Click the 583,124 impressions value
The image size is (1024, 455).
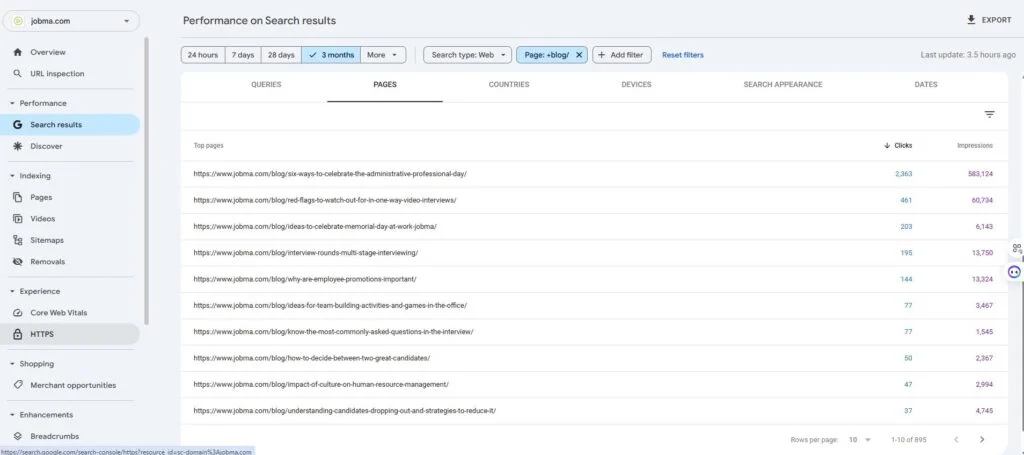(x=980, y=174)
